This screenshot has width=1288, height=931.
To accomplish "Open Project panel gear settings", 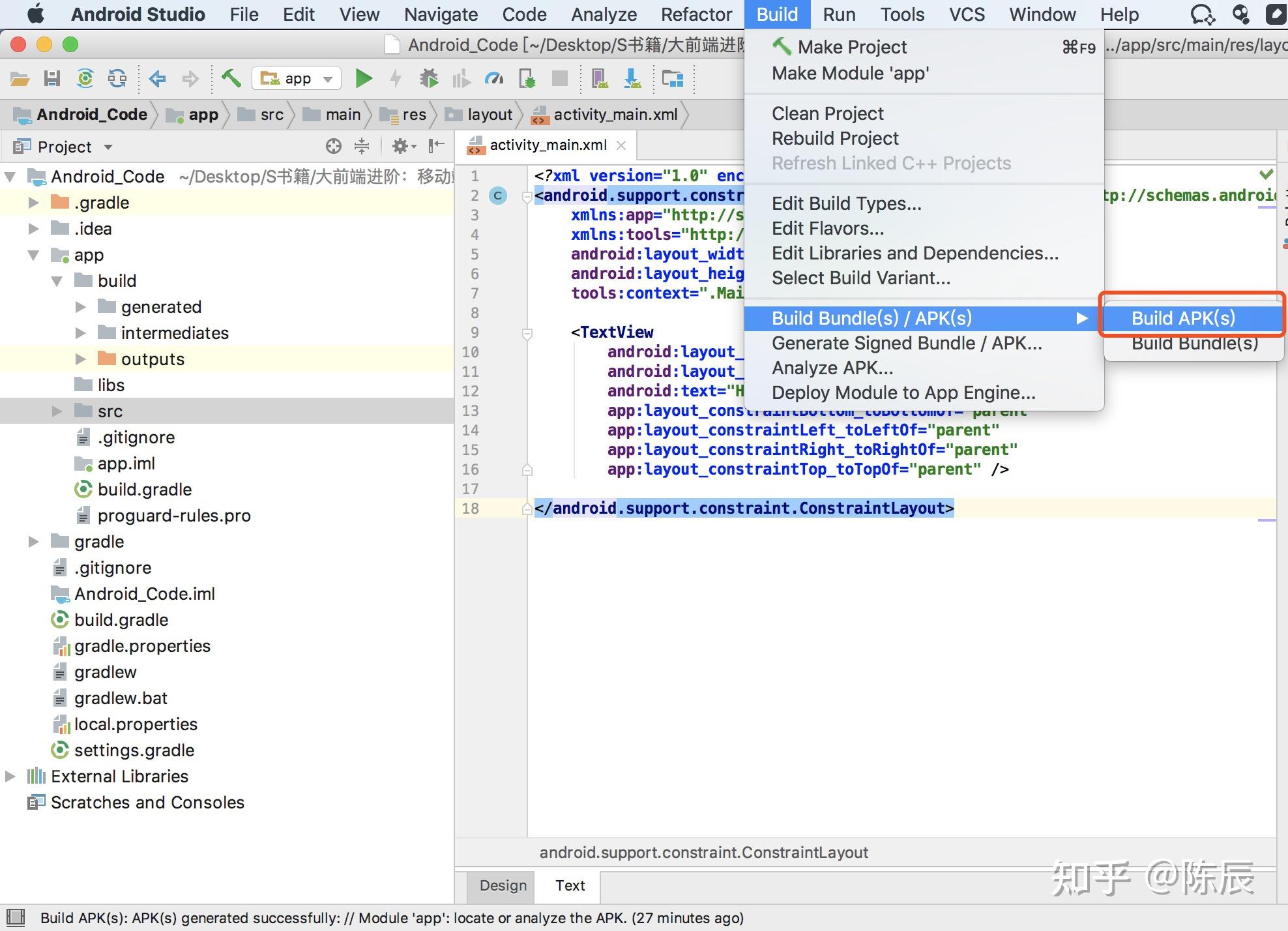I will tap(402, 147).
